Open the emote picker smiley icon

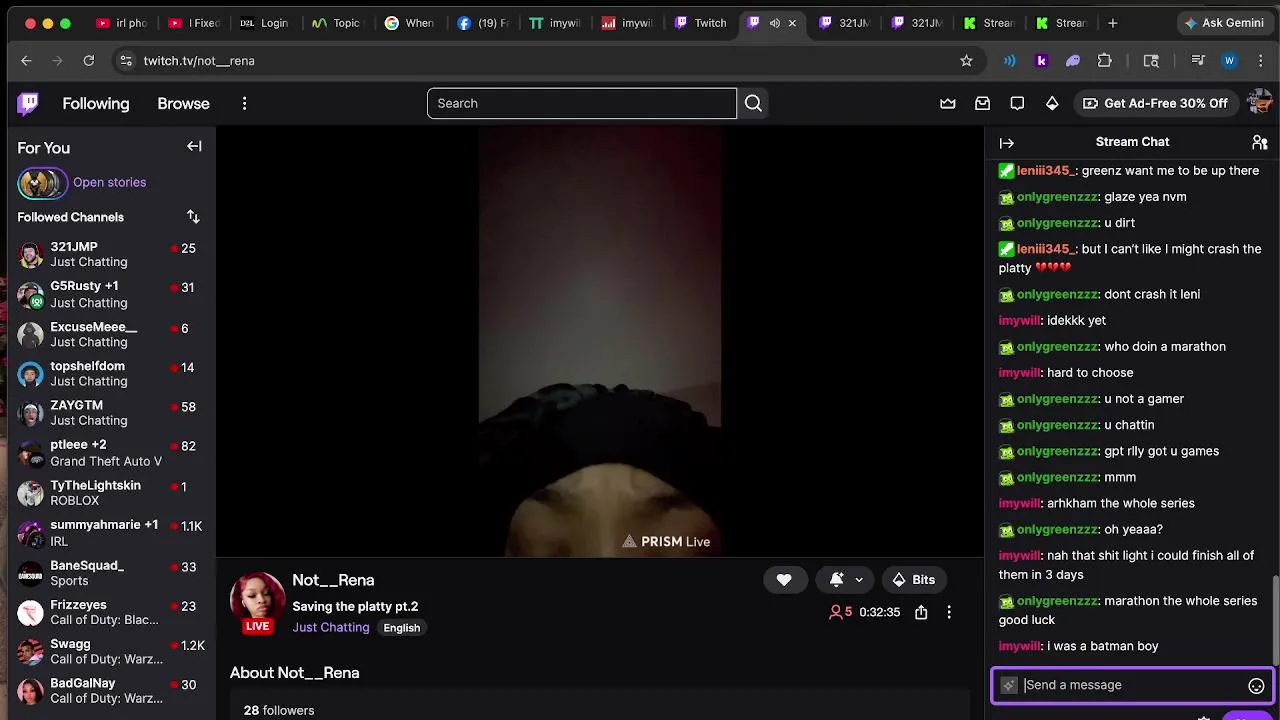click(1256, 685)
